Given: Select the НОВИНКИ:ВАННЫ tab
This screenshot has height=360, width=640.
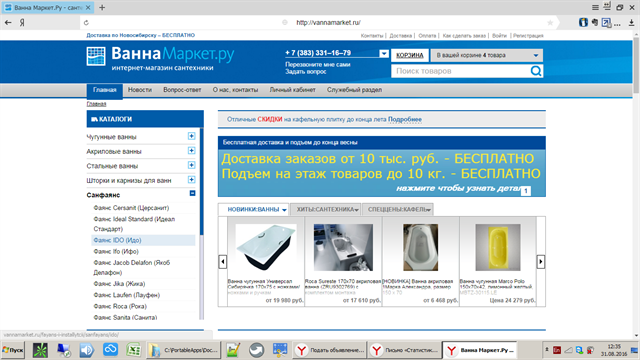Looking at the screenshot, I should tap(253, 209).
